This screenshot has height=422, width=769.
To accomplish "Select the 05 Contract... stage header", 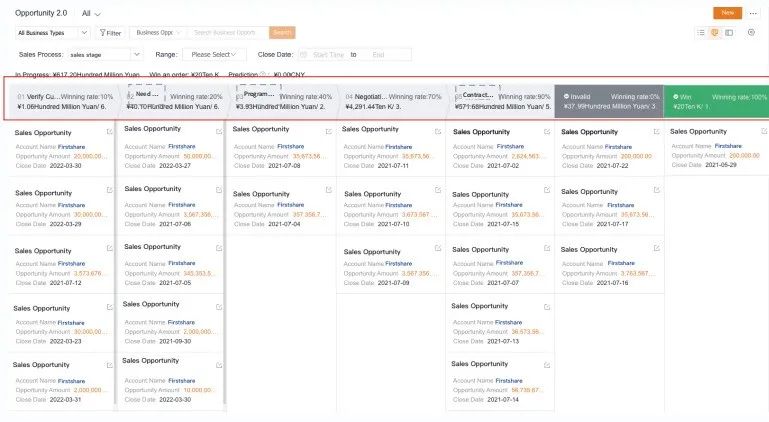I will (x=501, y=102).
